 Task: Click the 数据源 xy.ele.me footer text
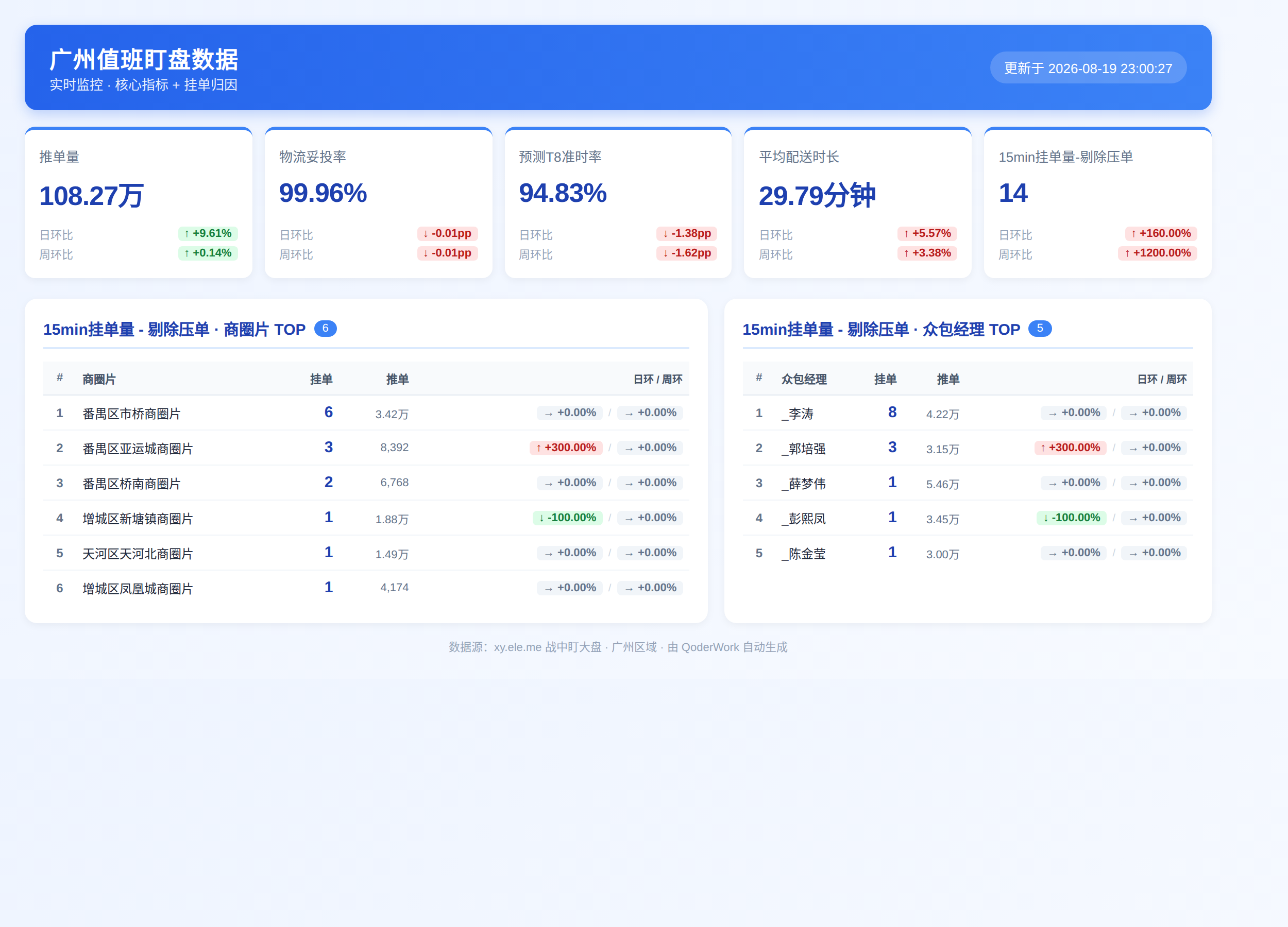point(618,647)
